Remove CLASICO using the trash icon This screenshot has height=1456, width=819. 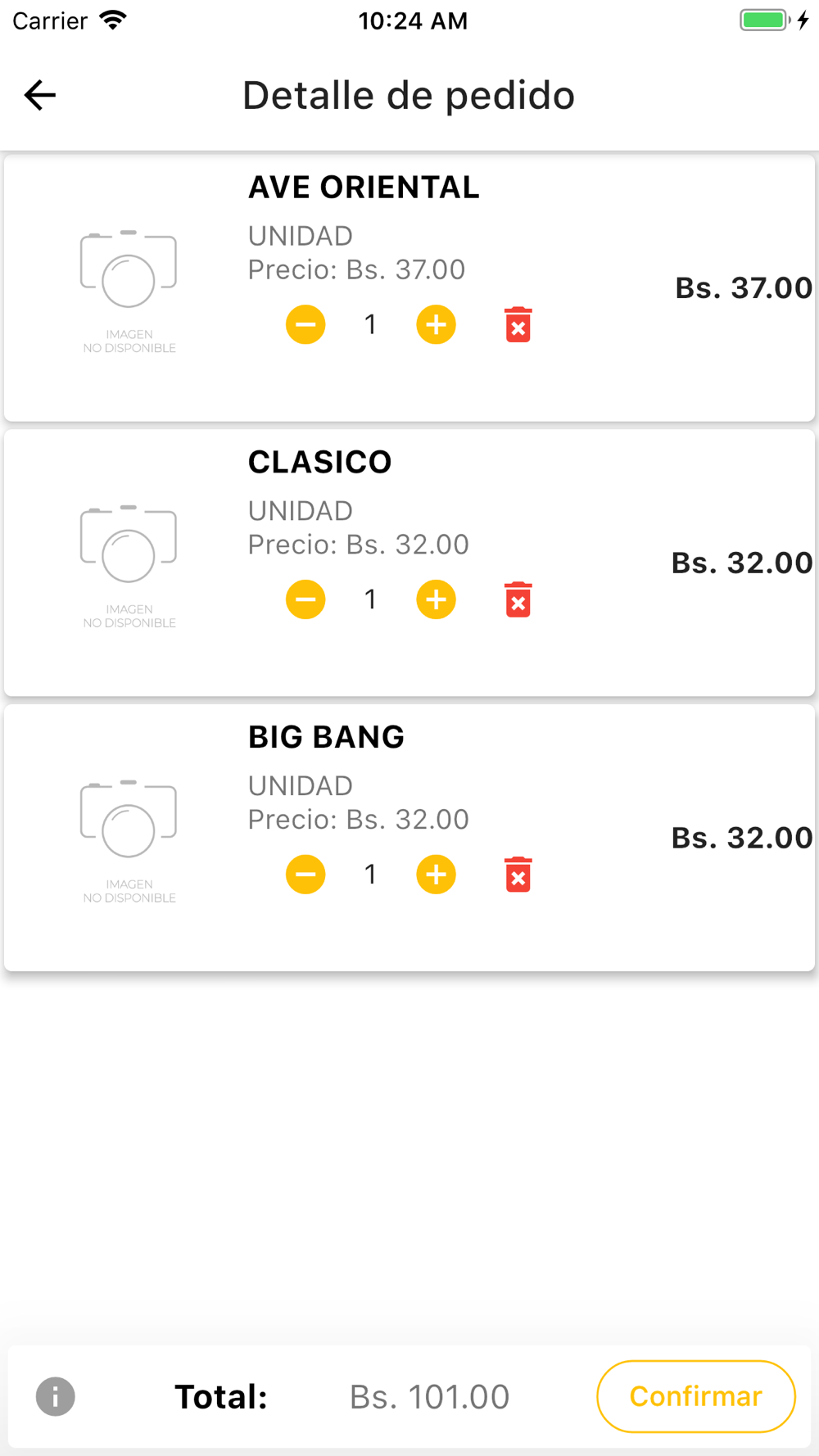518,600
